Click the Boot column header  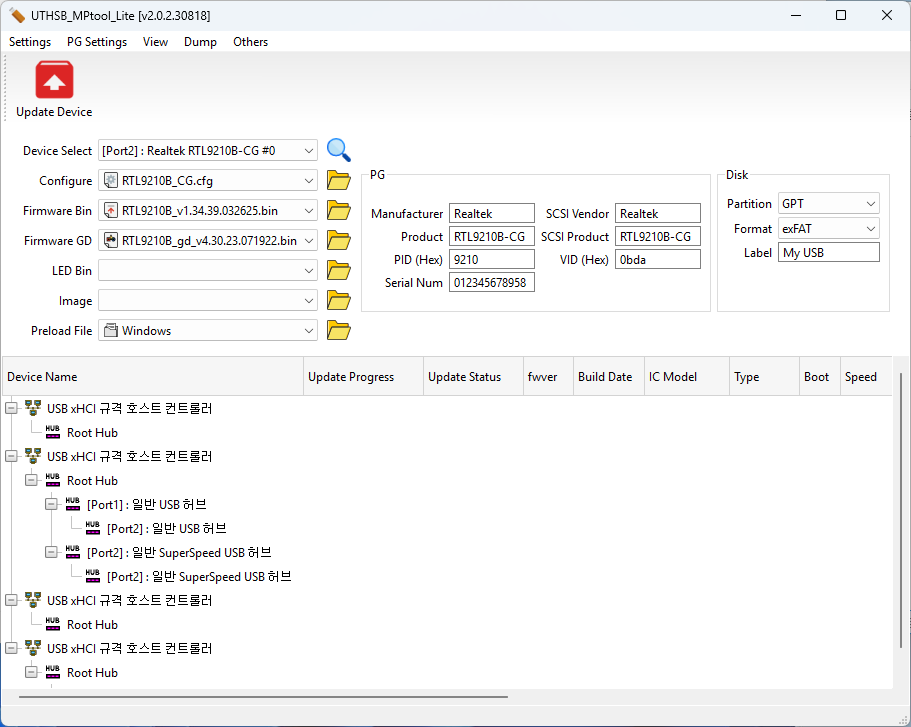pos(819,377)
